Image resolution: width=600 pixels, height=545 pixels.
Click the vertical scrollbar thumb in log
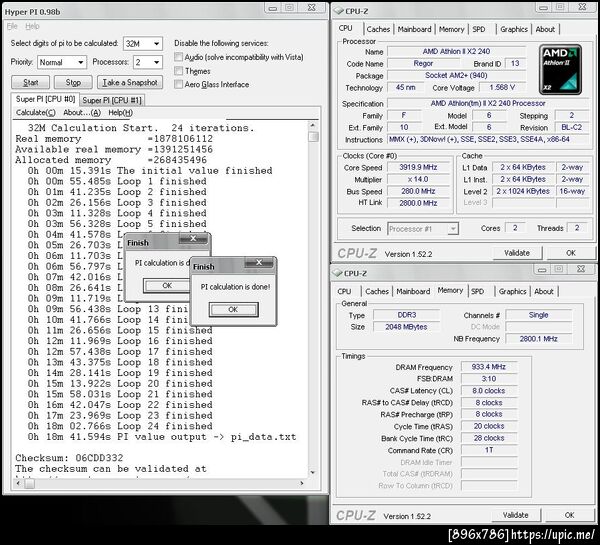(x=313, y=136)
